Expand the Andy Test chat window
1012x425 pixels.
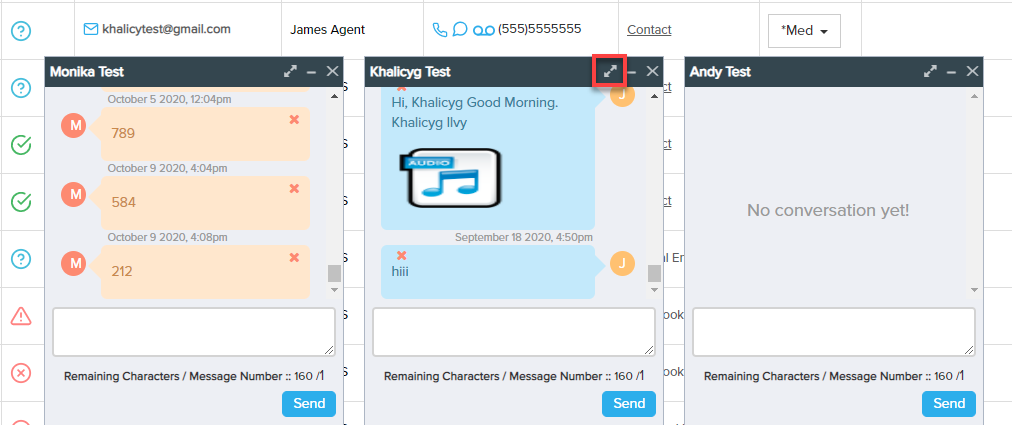tap(930, 71)
